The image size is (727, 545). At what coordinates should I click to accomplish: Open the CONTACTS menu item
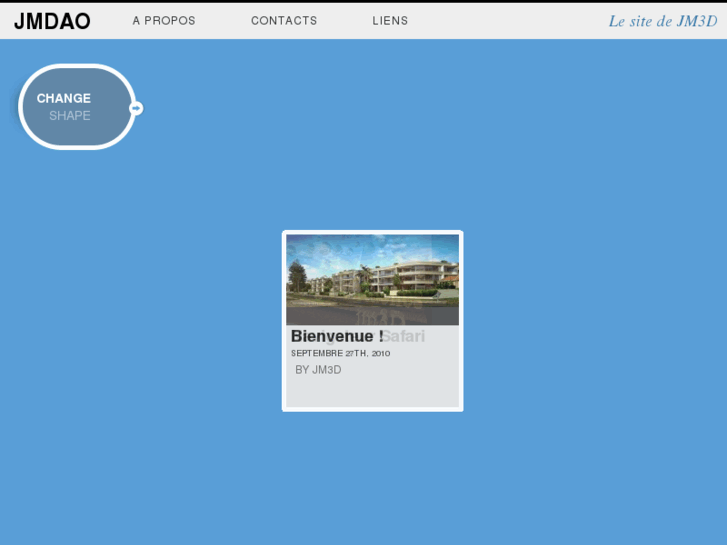[284, 21]
